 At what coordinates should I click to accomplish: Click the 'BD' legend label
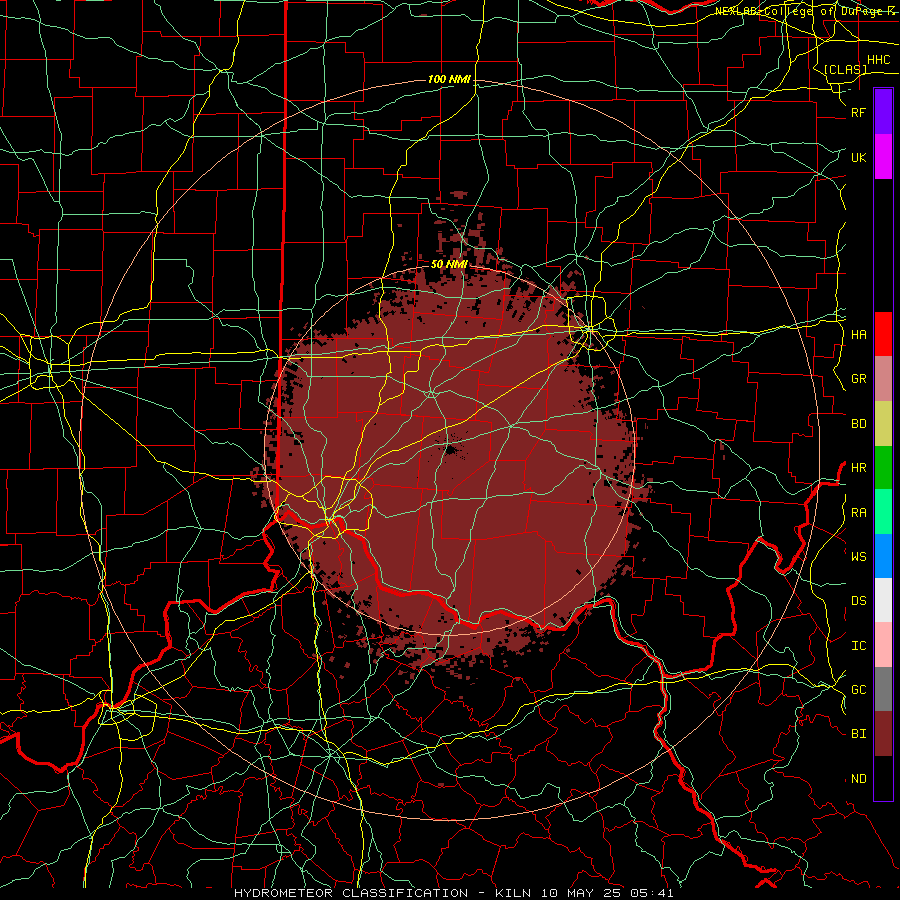[x=858, y=424]
